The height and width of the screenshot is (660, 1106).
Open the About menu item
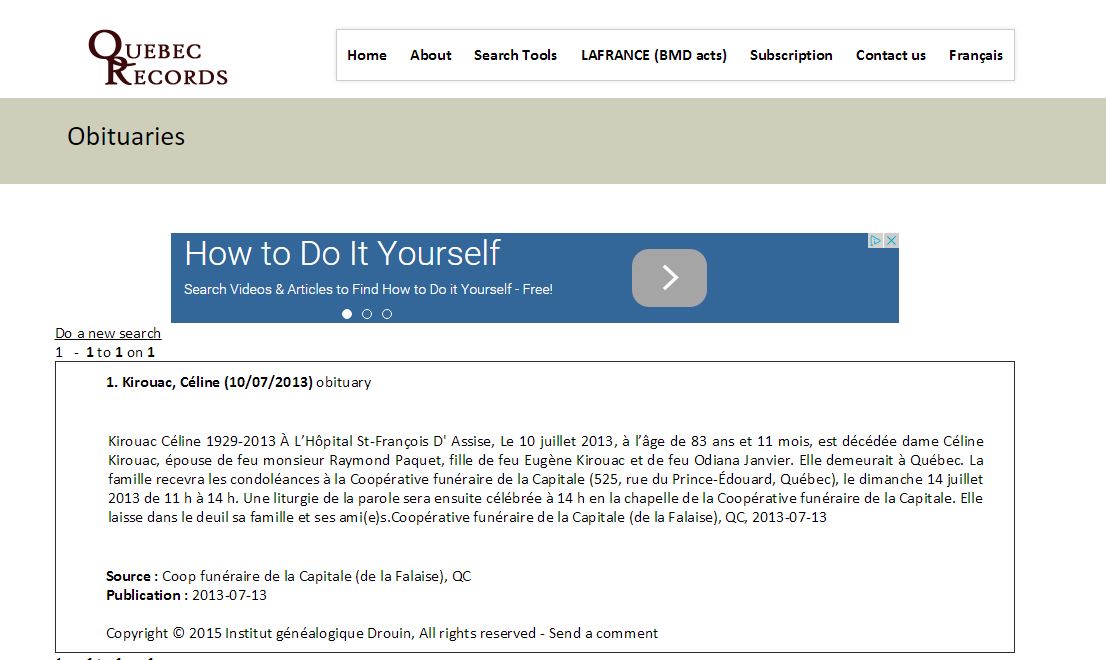click(431, 55)
